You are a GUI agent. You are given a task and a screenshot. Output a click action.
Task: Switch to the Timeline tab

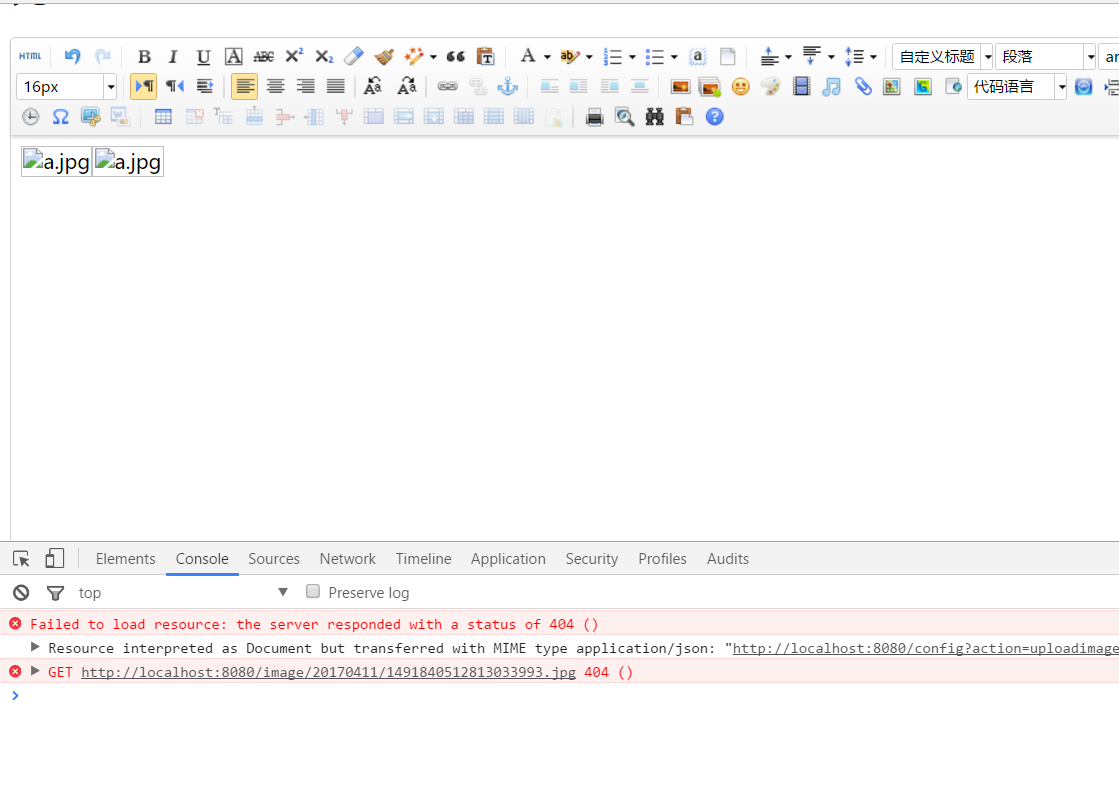(424, 559)
